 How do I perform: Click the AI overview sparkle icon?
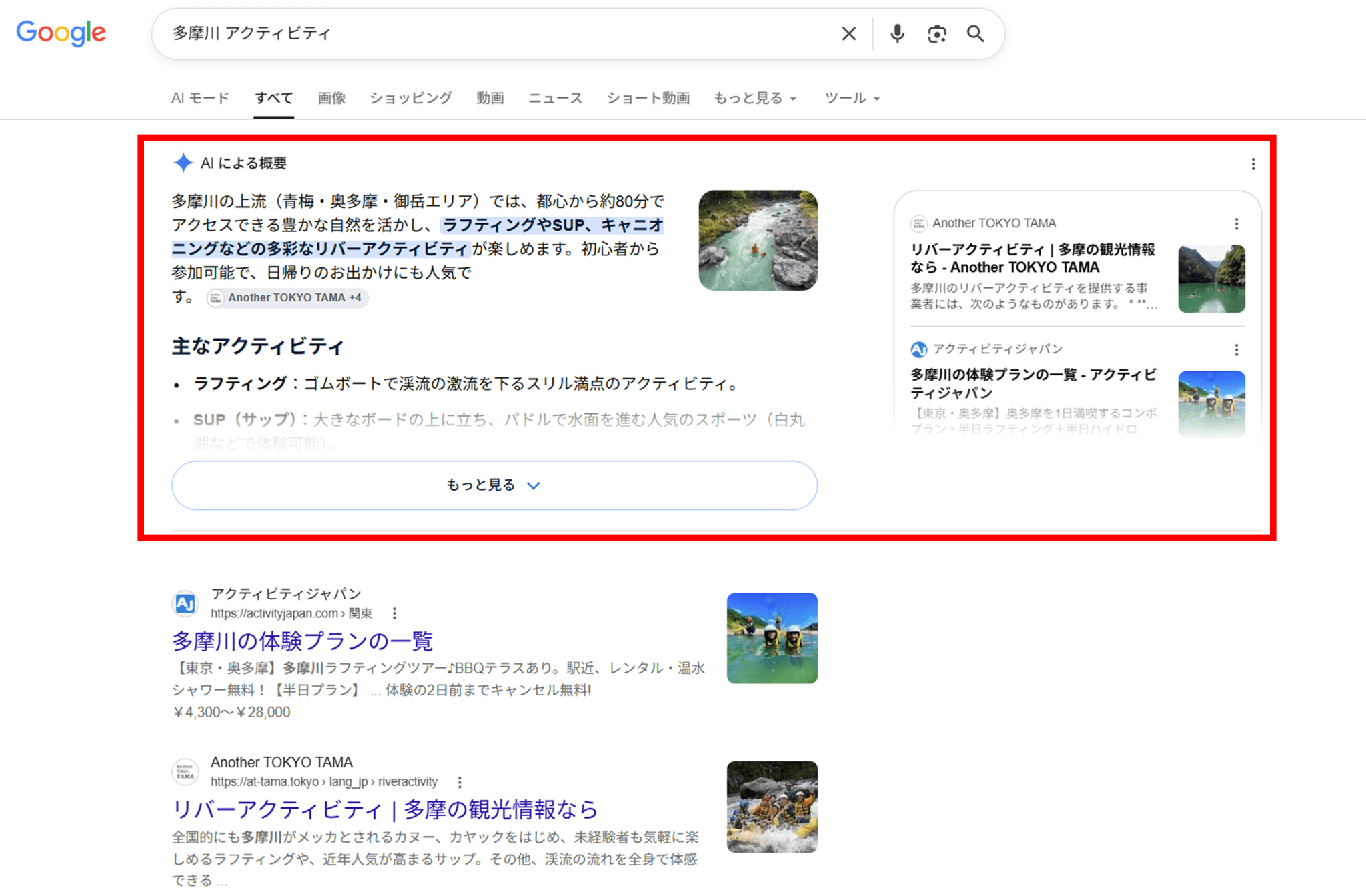pos(183,163)
